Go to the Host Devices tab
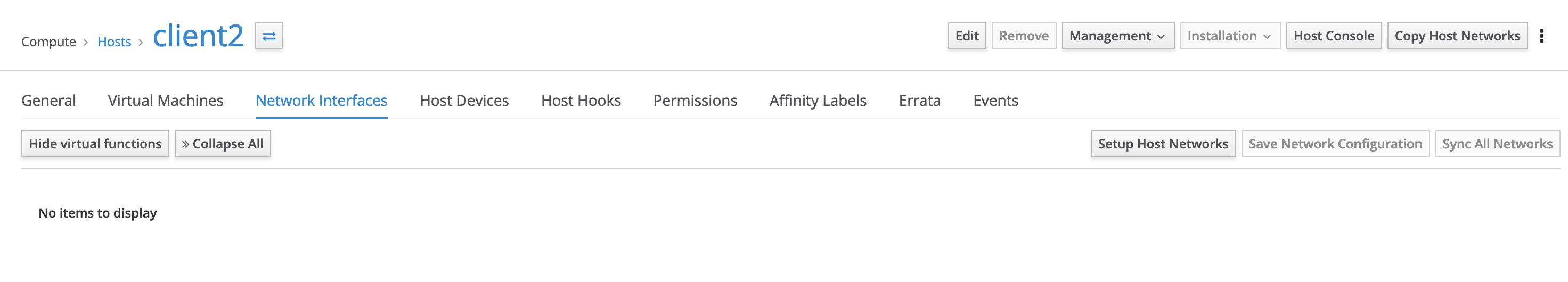 point(464,100)
